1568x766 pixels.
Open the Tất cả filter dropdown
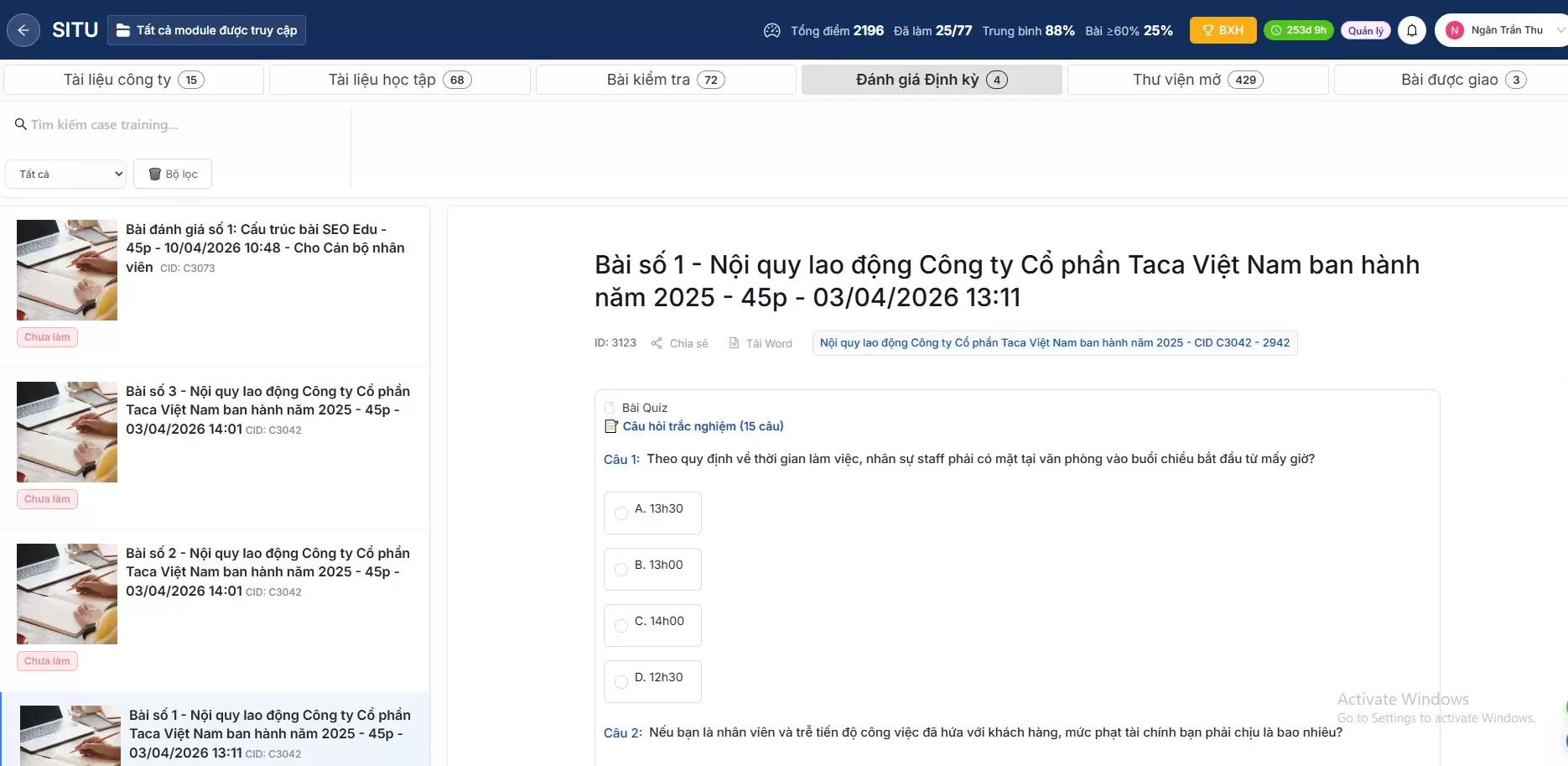coord(66,174)
